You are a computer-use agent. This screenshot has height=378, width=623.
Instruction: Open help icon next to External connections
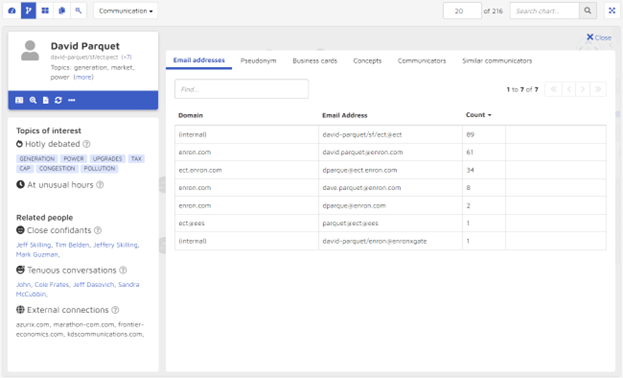(x=115, y=310)
